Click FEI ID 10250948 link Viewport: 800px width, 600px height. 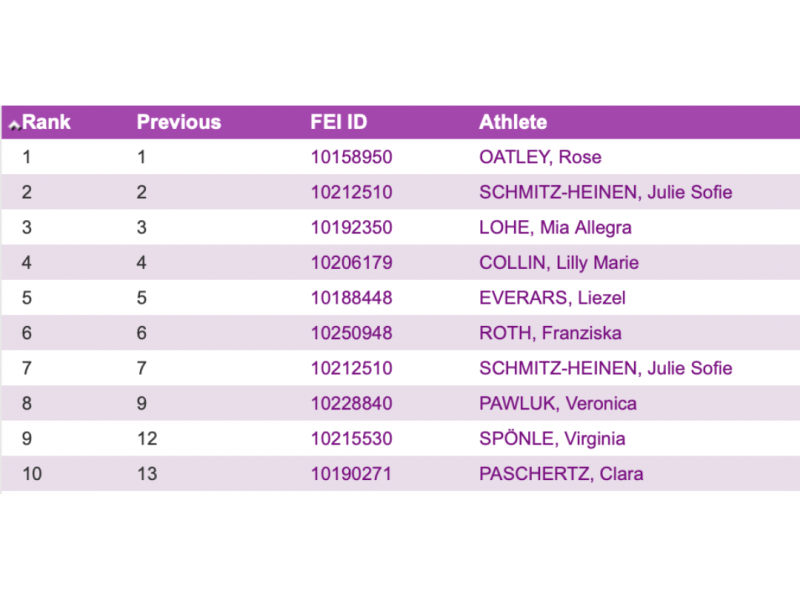[x=351, y=333]
